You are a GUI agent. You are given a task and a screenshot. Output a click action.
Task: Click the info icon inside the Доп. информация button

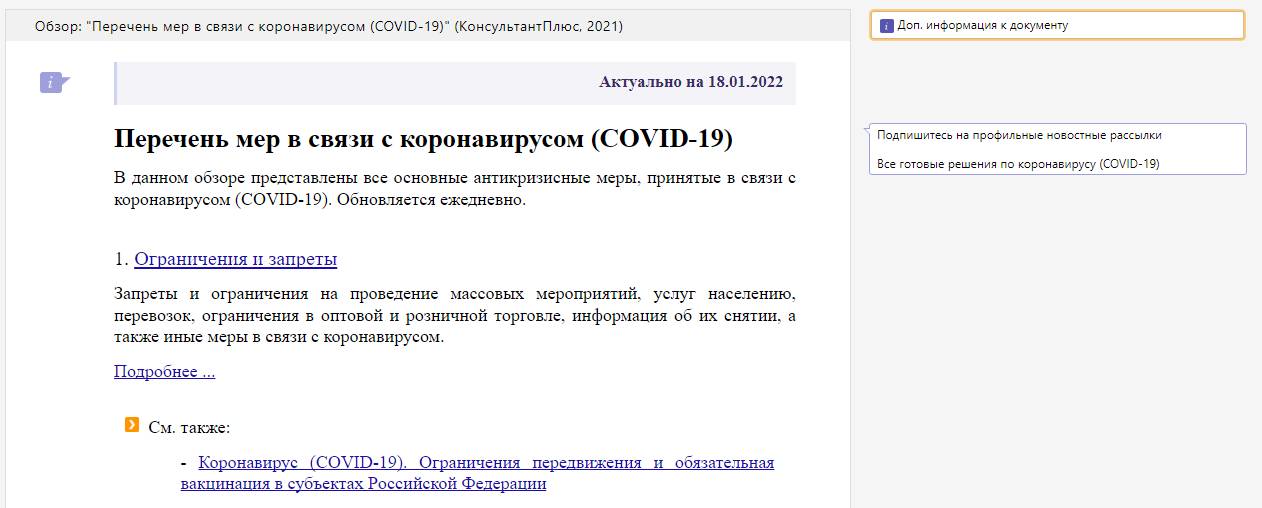[886, 26]
